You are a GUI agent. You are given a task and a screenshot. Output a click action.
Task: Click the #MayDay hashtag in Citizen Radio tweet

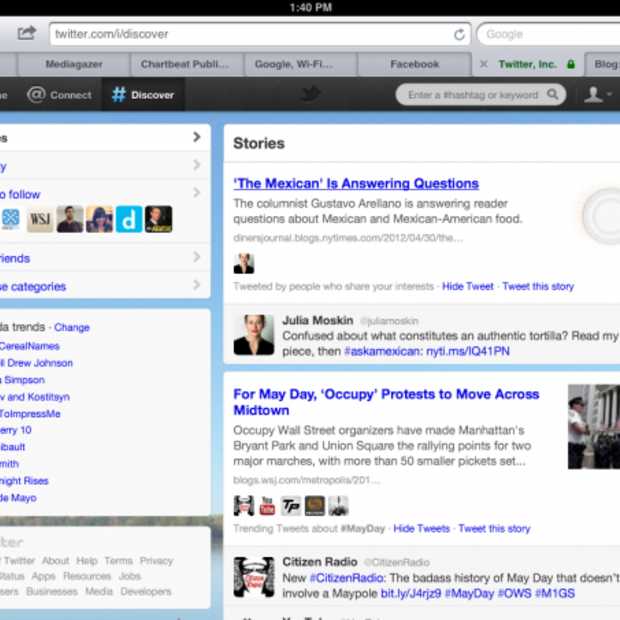point(469,594)
